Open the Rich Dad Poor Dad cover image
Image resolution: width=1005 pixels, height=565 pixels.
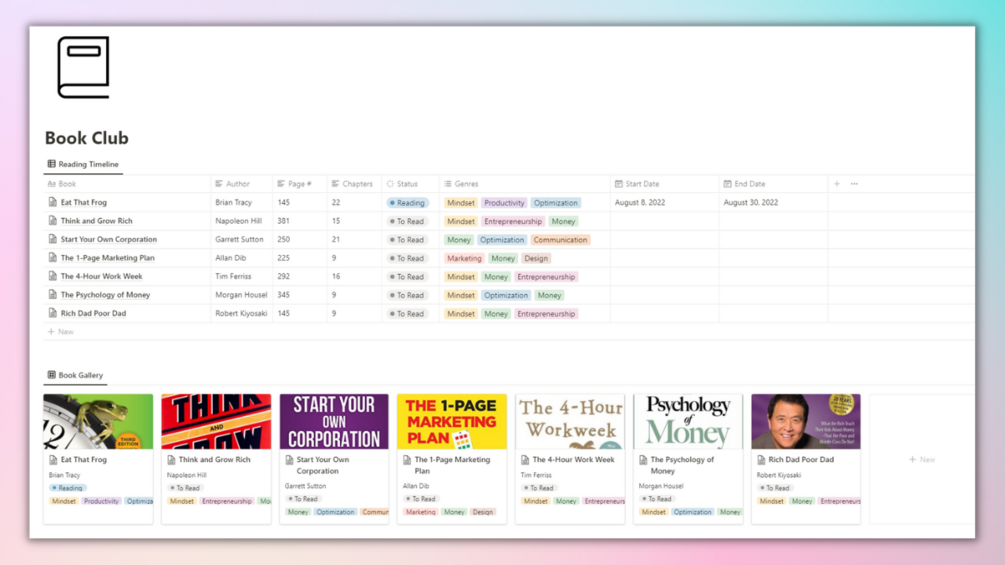(806, 422)
